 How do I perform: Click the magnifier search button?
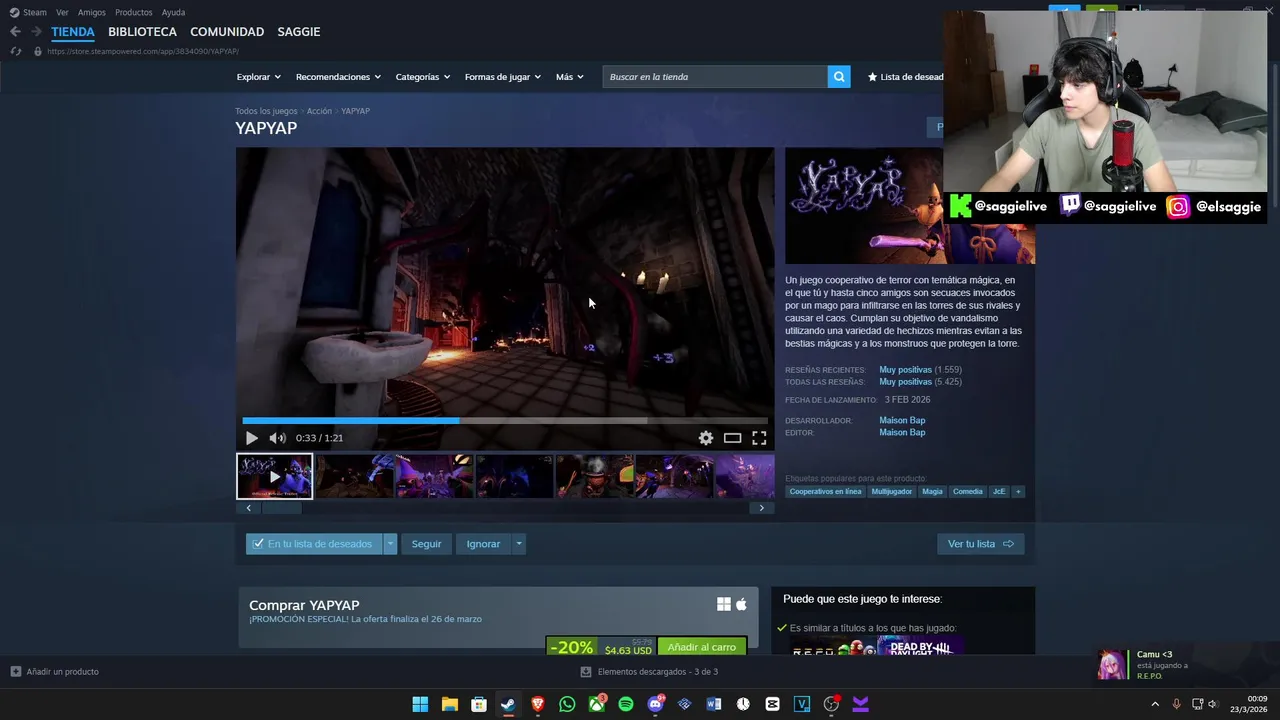point(839,77)
